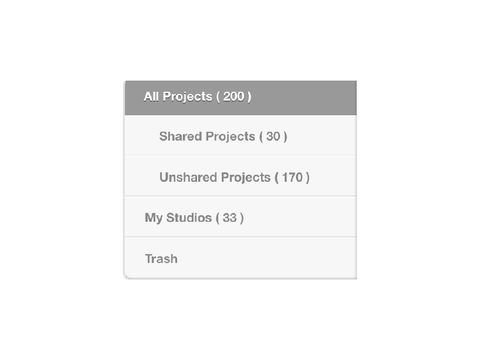Viewport: 480px width, 360px height.
Task: Open the Trash folder
Action: (x=241, y=258)
